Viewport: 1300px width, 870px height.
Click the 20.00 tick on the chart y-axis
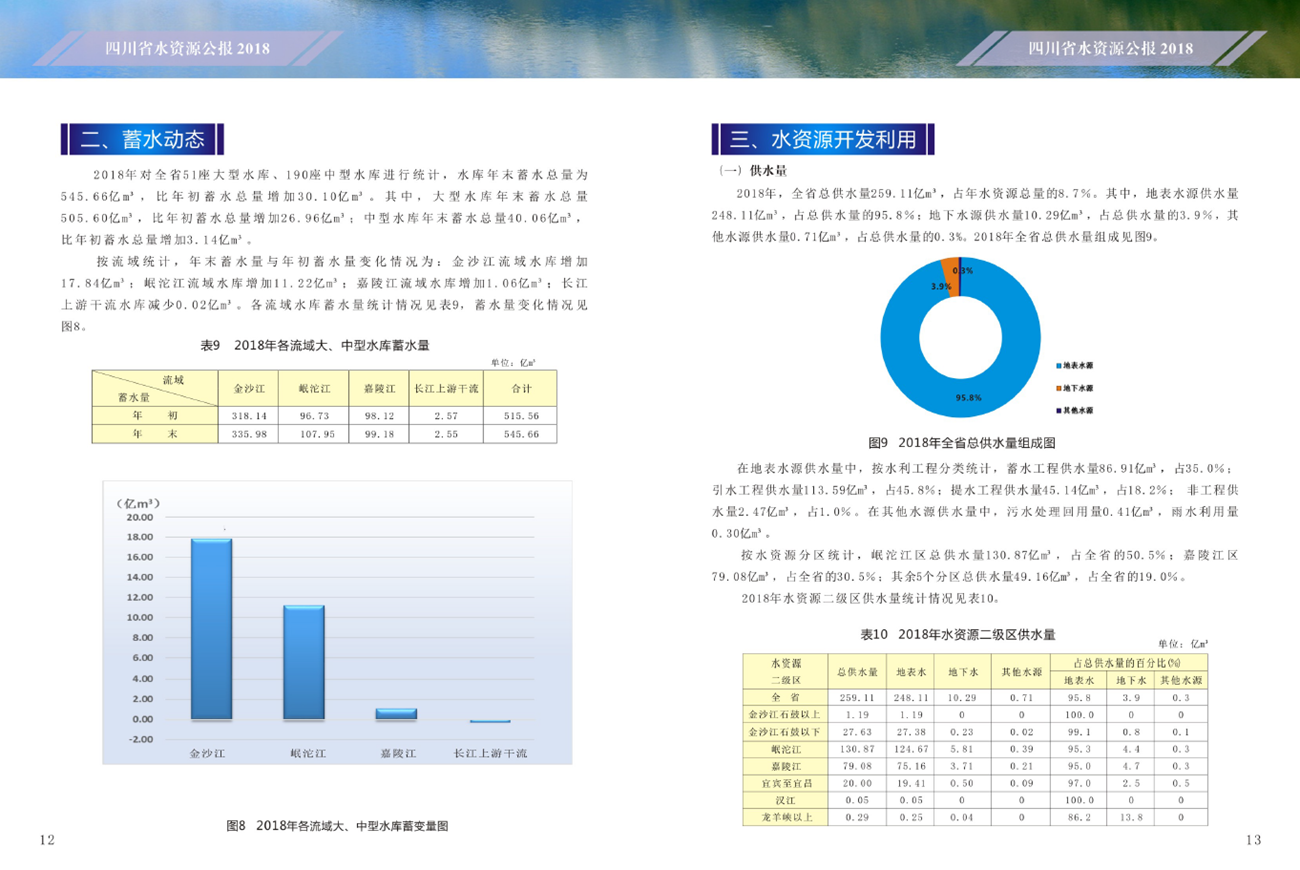[x=139, y=517]
